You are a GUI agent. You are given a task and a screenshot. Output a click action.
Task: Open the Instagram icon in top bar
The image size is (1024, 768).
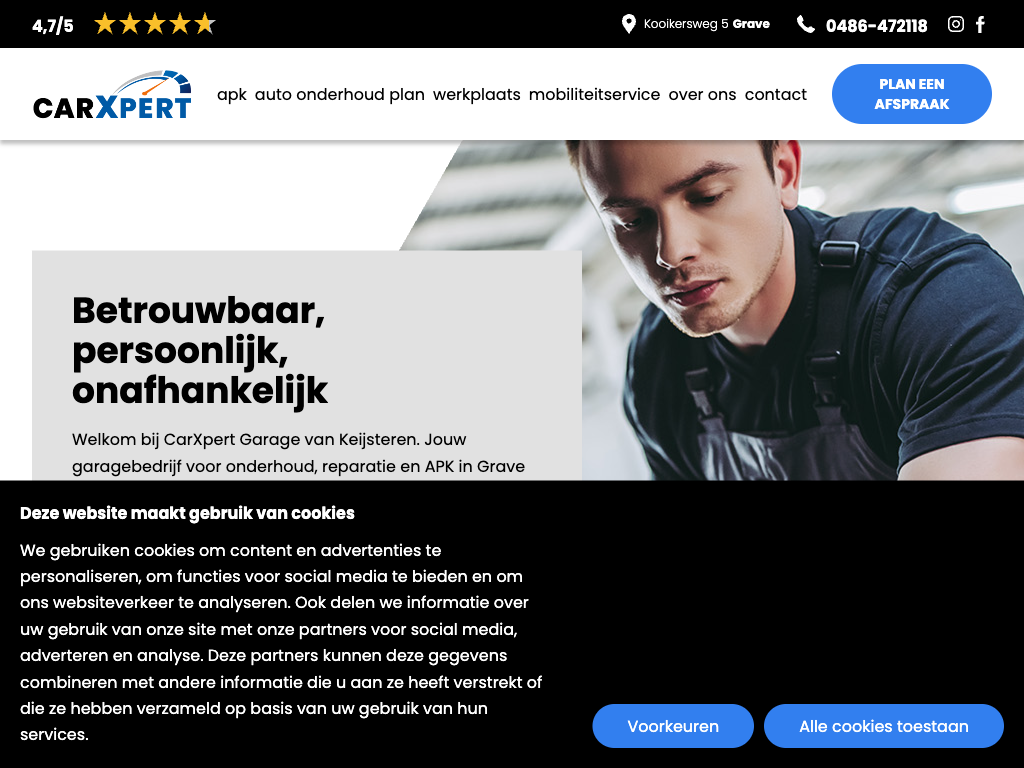(x=955, y=24)
